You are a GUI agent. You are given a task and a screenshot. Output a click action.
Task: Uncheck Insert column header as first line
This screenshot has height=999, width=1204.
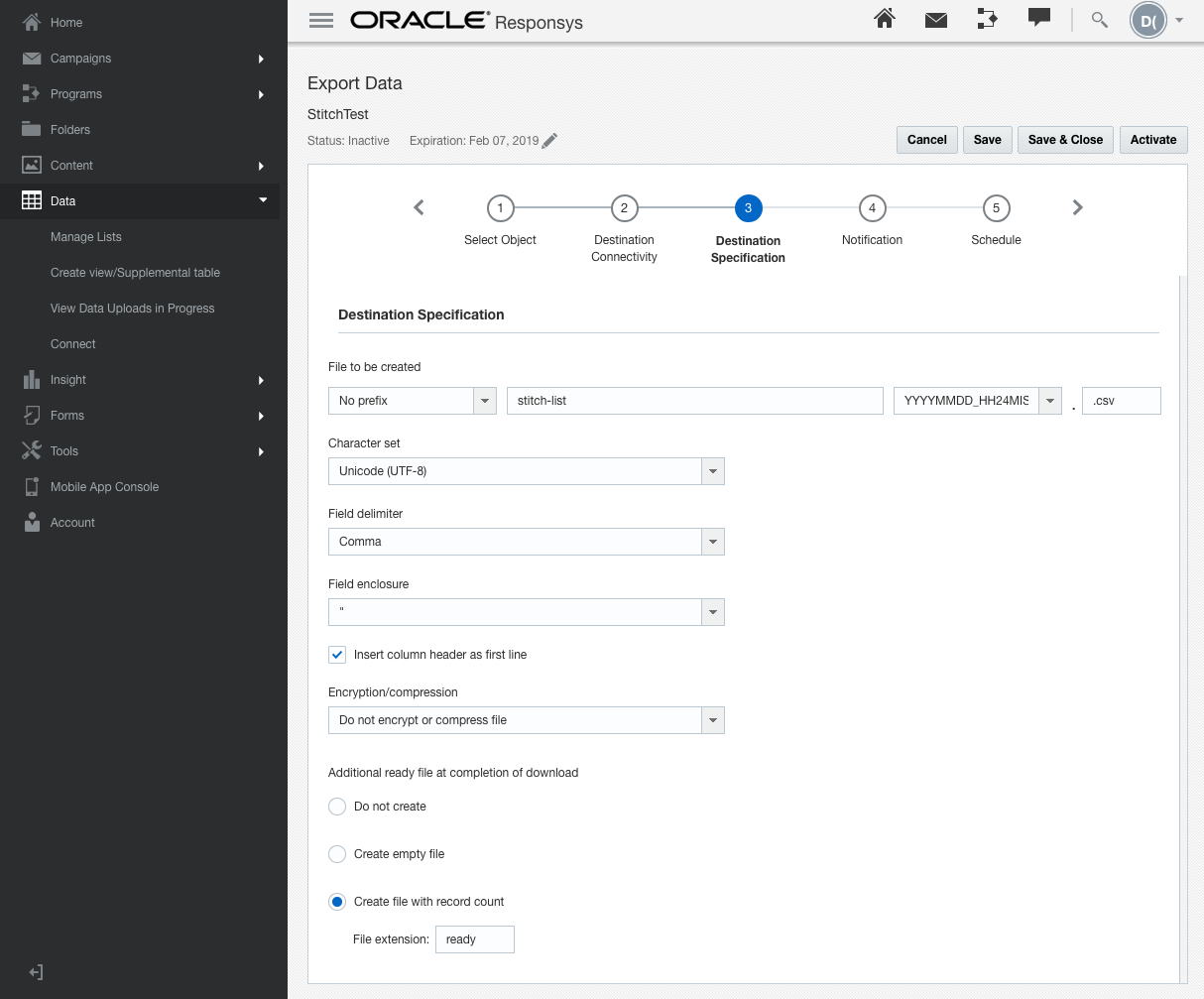pyautogui.click(x=337, y=655)
